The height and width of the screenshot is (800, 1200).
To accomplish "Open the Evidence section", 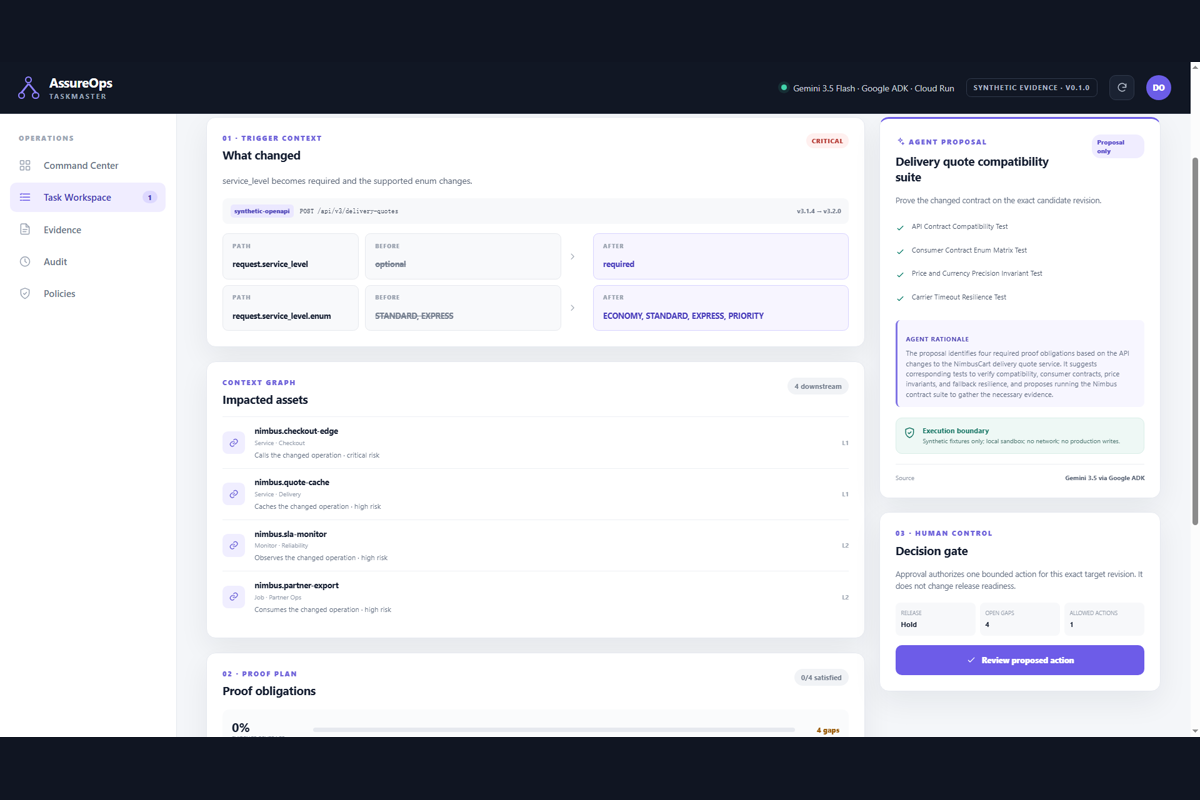I will point(88,230).
